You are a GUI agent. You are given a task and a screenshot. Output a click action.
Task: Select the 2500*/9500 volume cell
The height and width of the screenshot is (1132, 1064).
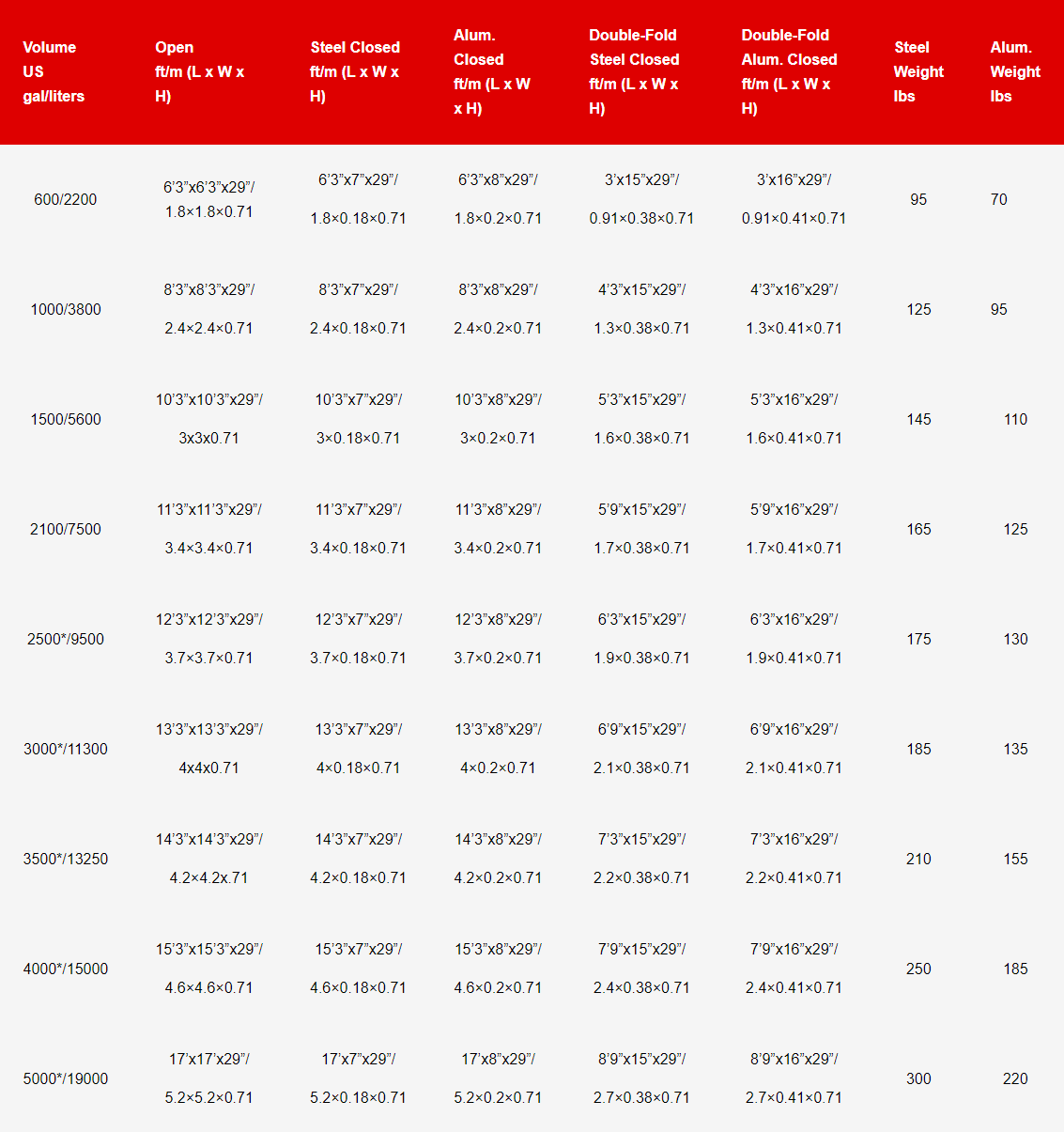pos(66,639)
